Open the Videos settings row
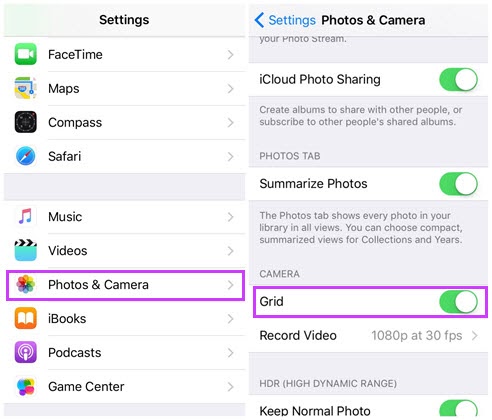 [124, 251]
